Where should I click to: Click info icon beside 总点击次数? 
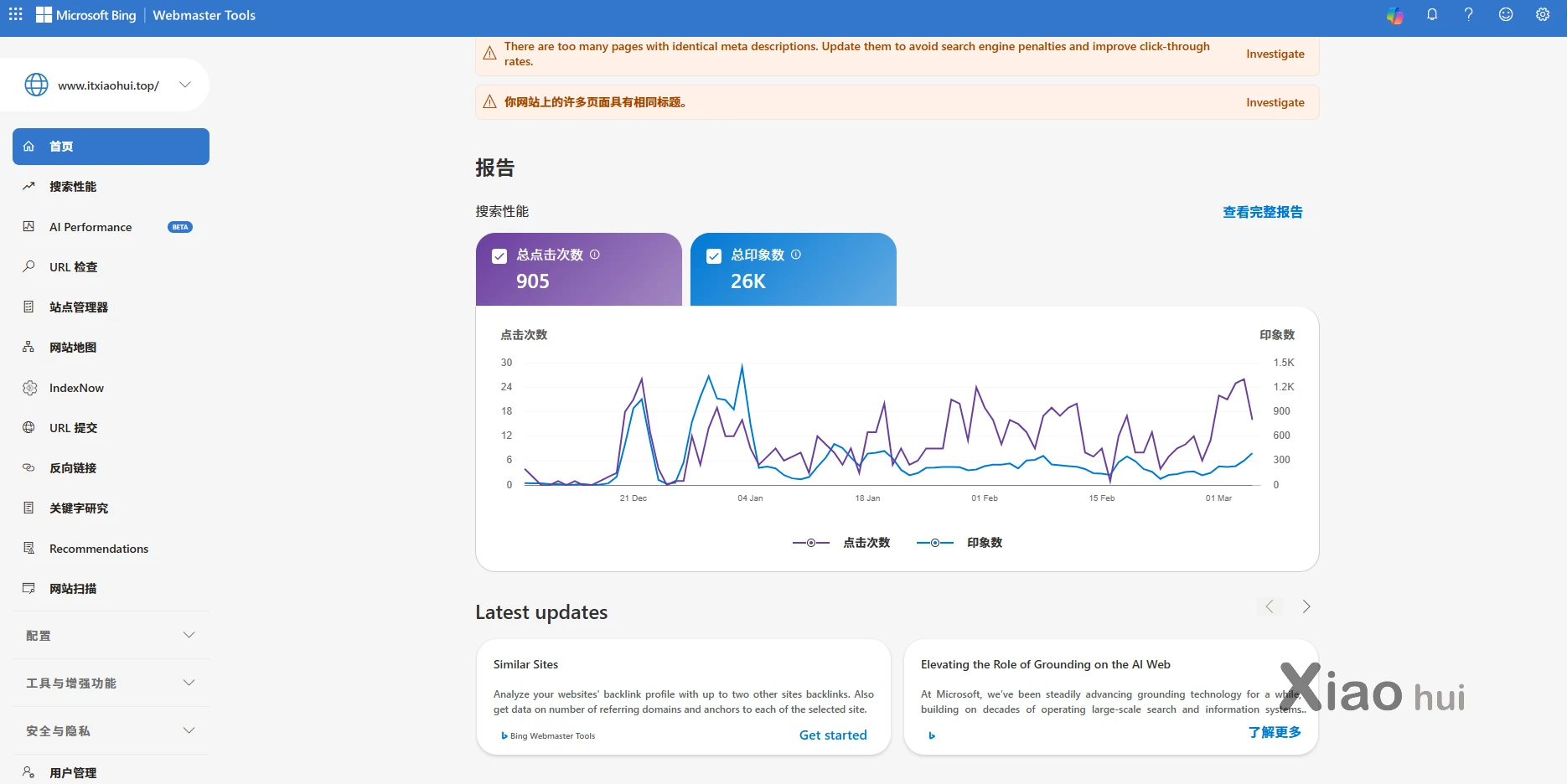[595, 255]
